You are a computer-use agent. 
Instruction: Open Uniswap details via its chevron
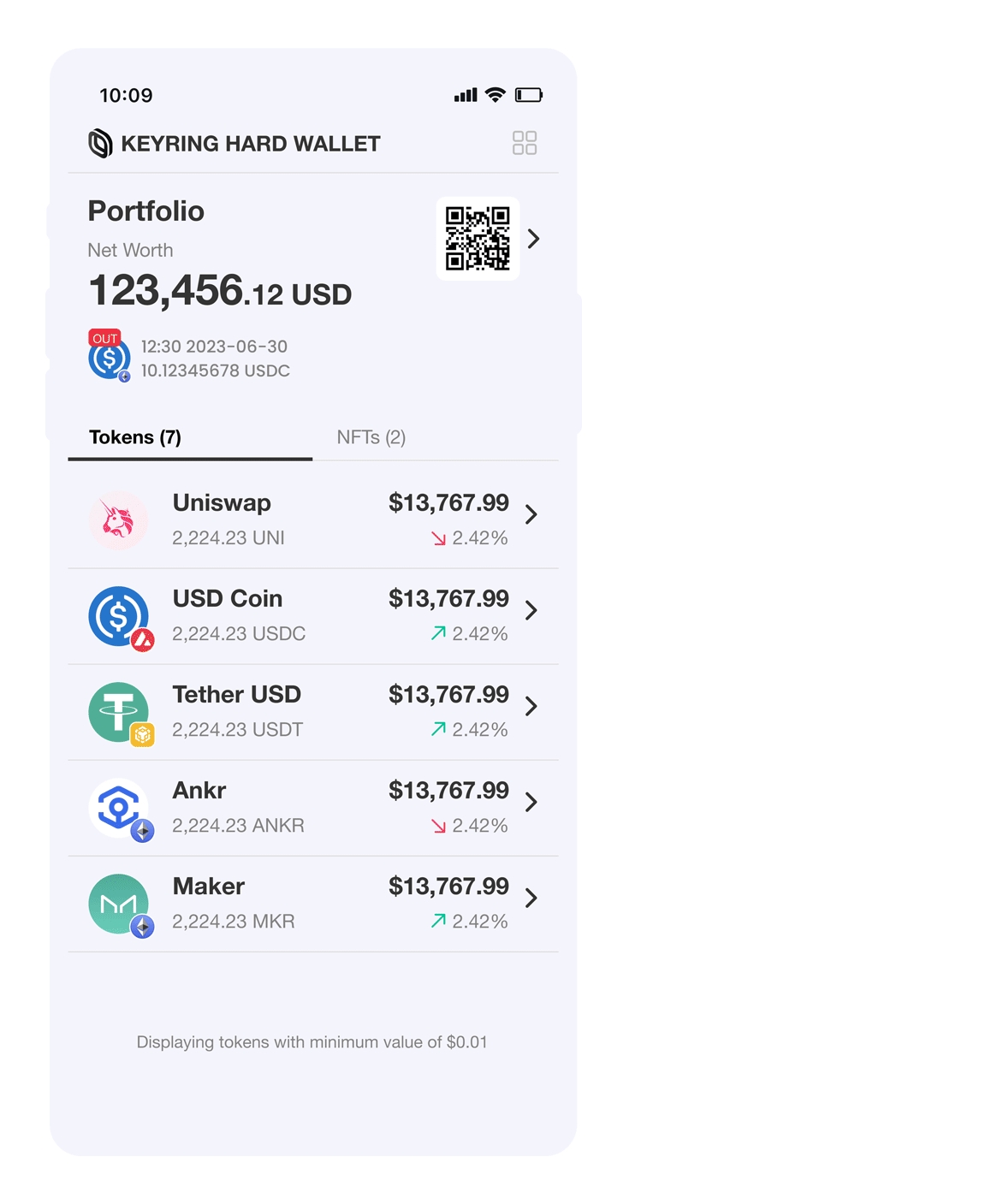(531, 514)
